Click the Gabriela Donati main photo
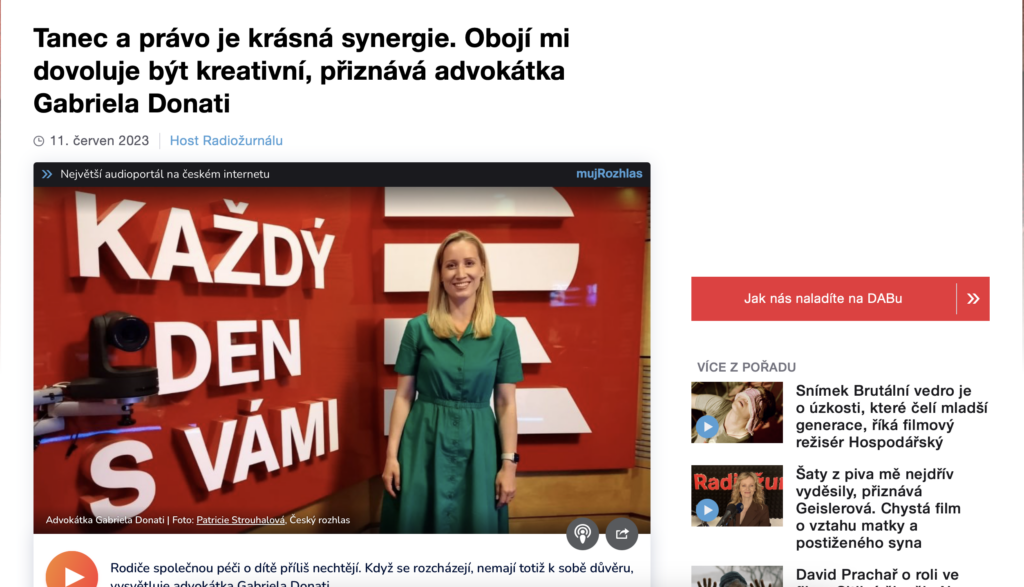 (342, 360)
